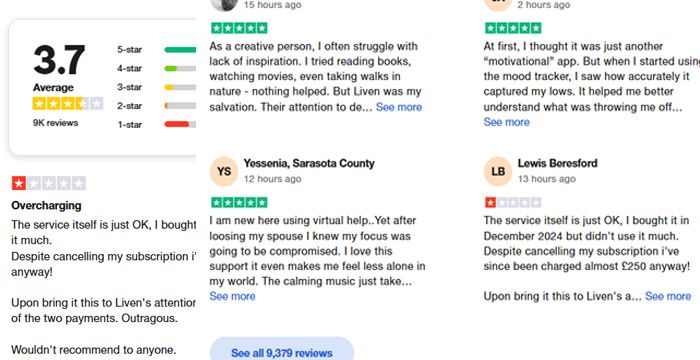Expand creative person review with See more

(x=399, y=107)
